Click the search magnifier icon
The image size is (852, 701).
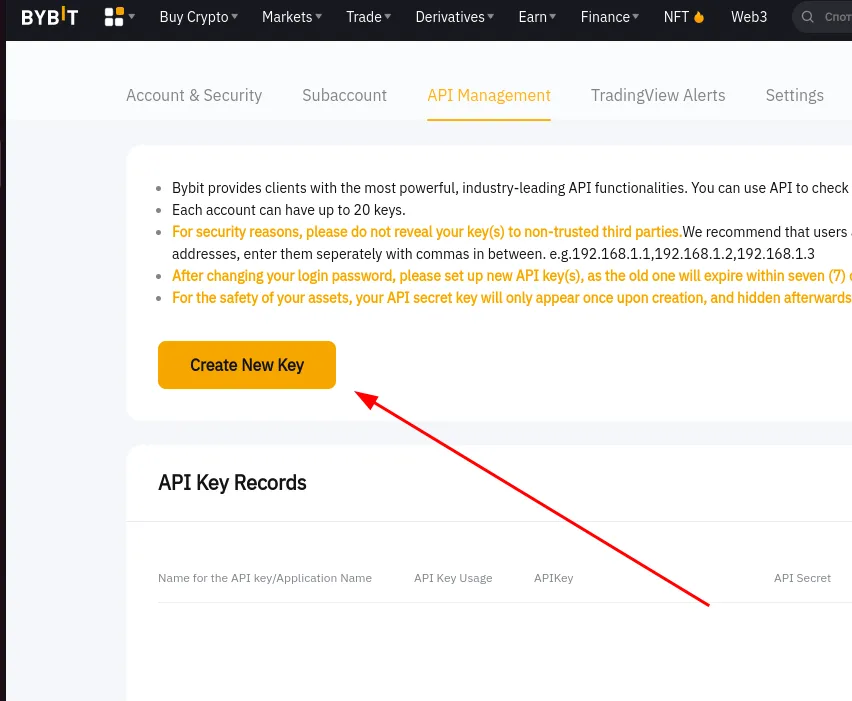click(808, 17)
